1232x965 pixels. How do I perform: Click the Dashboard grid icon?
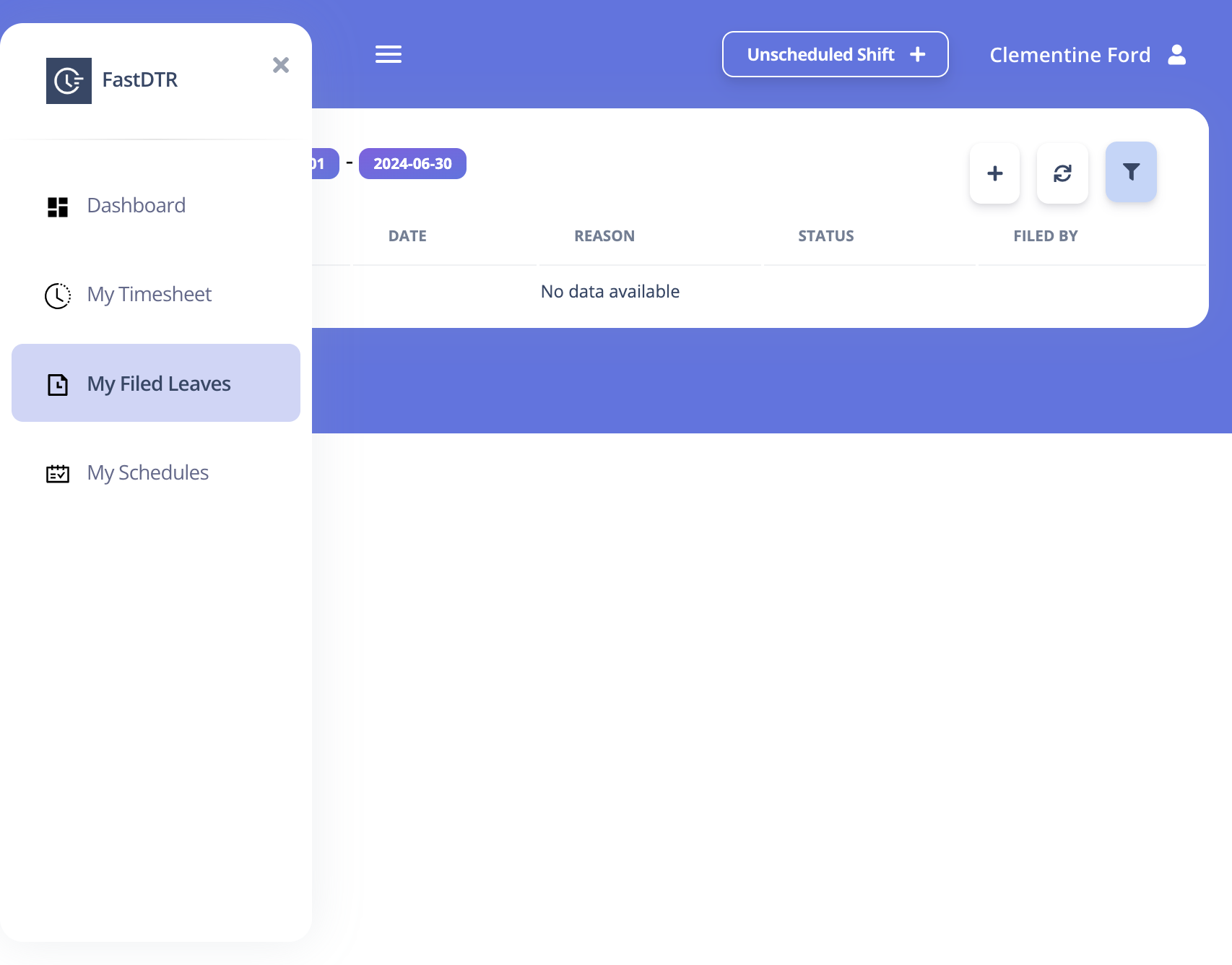tap(58, 207)
